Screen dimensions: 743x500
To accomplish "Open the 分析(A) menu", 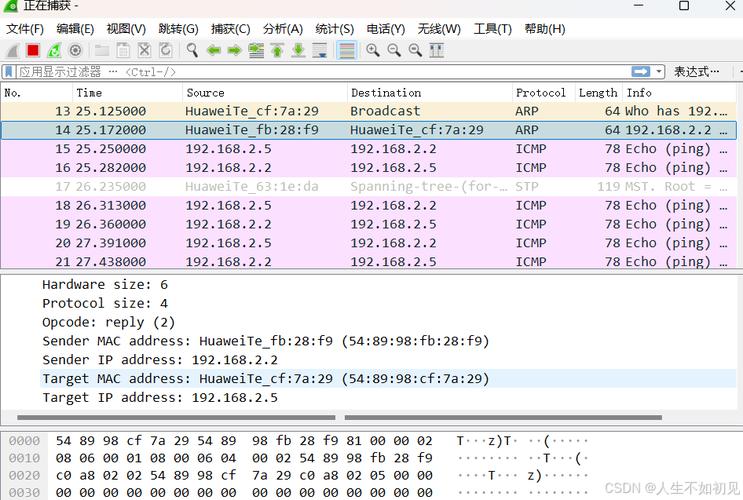I will 283,29.
